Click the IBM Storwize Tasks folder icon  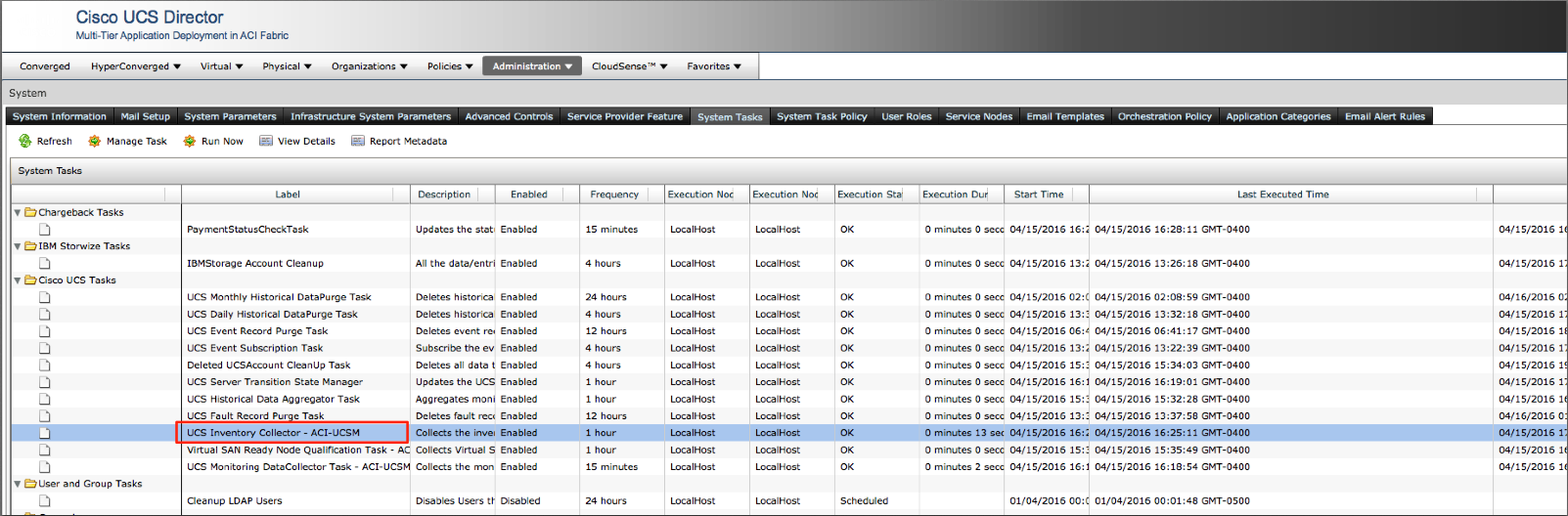click(30, 246)
